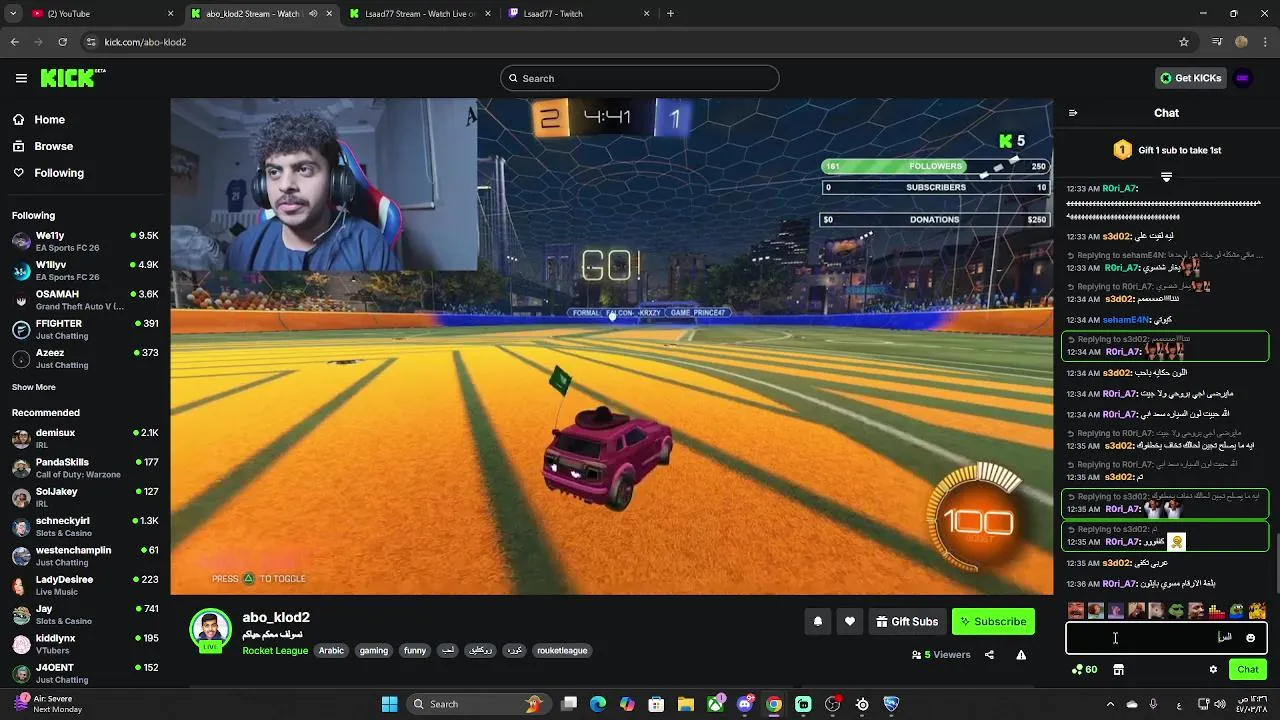Screen dimensions: 1280x720
Task: Click the report warning triangle icon
Action: (1021, 655)
